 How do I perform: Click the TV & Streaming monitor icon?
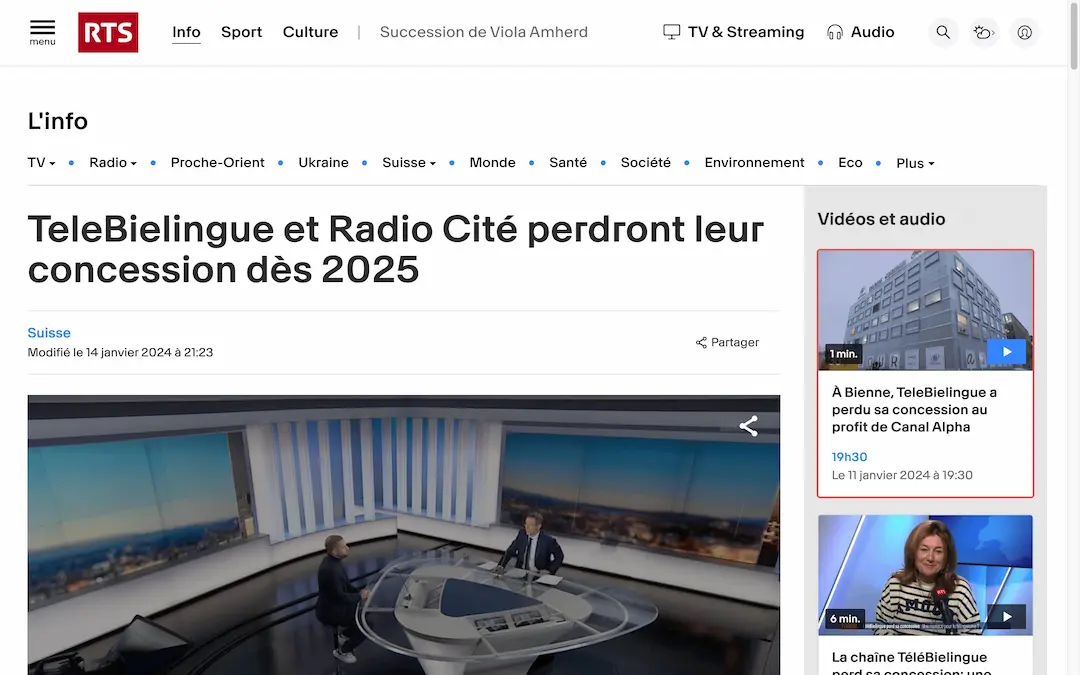671,32
